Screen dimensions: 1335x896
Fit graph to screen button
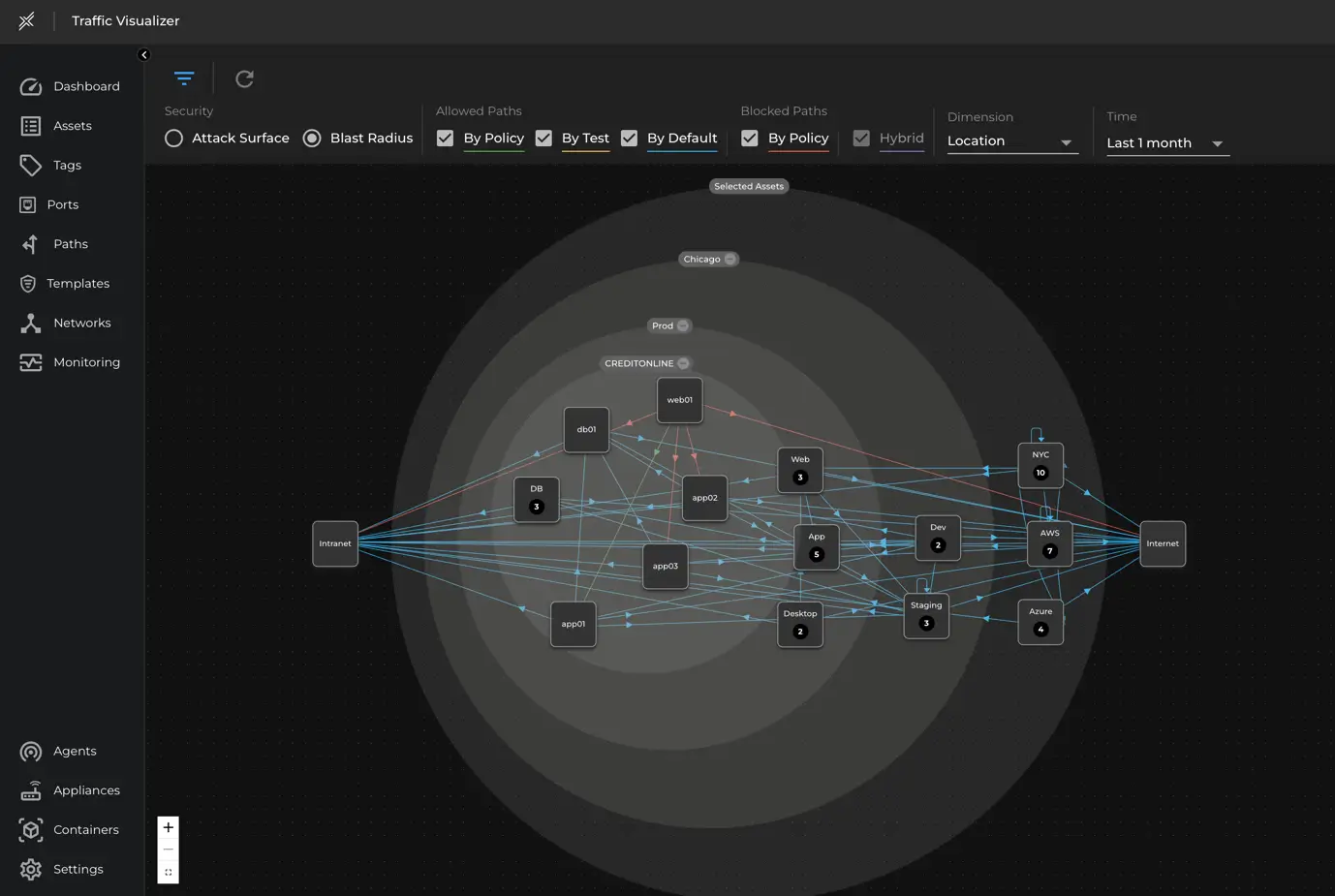pos(169,872)
